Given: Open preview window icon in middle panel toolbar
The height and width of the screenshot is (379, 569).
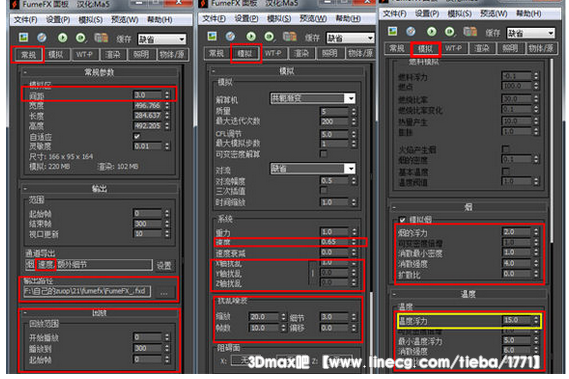Looking at the screenshot, I should pos(212,36).
